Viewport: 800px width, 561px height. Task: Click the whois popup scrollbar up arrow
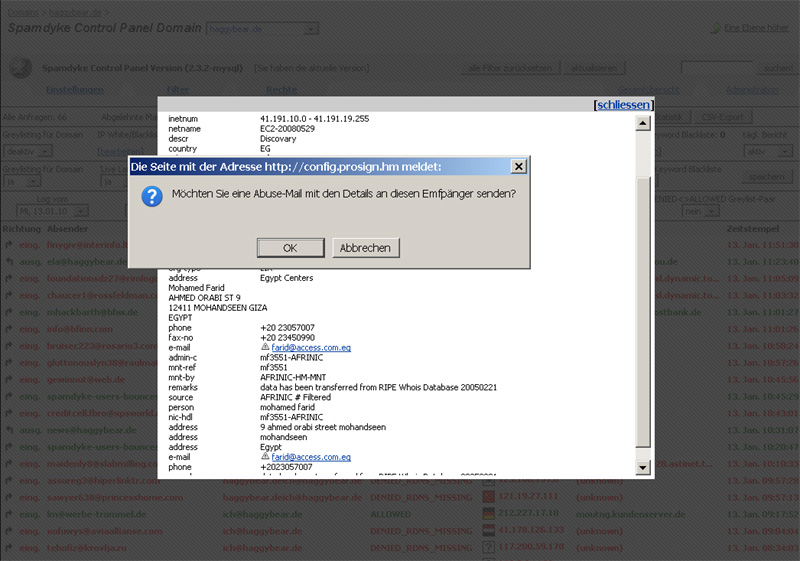click(643, 123)
